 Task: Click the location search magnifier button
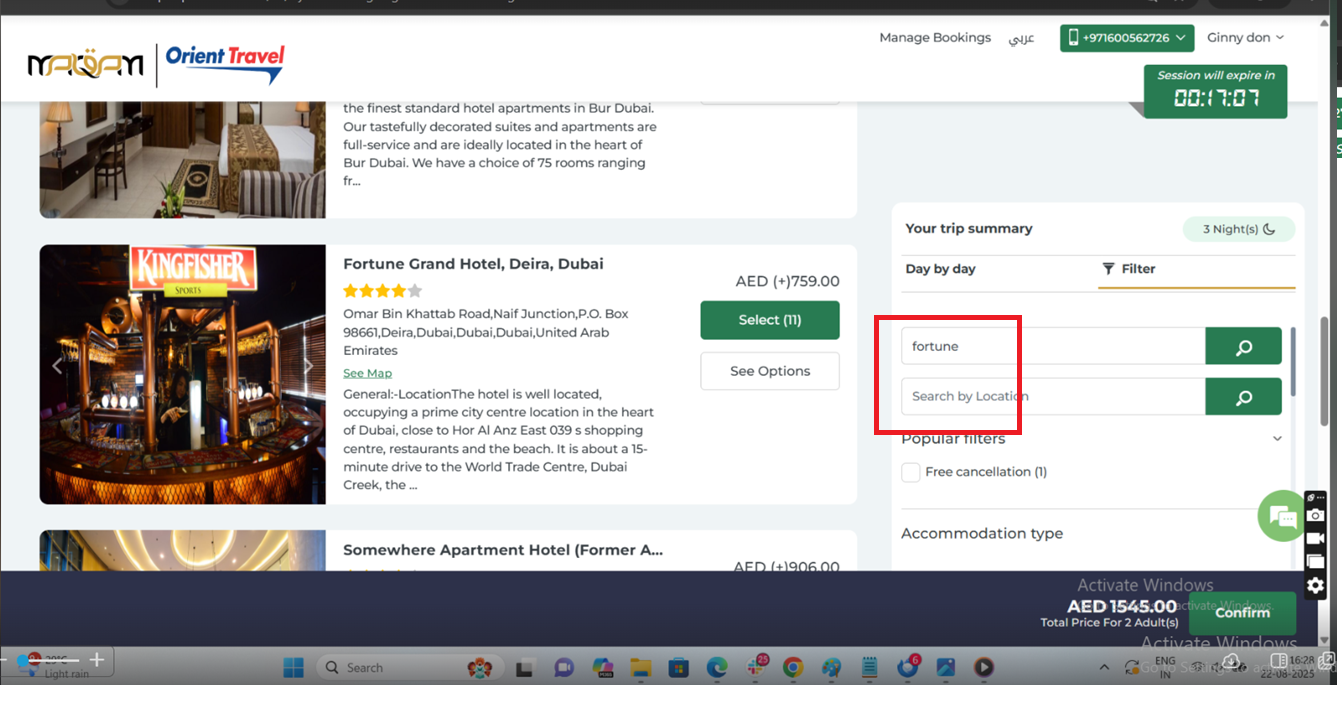(1243, 397)
